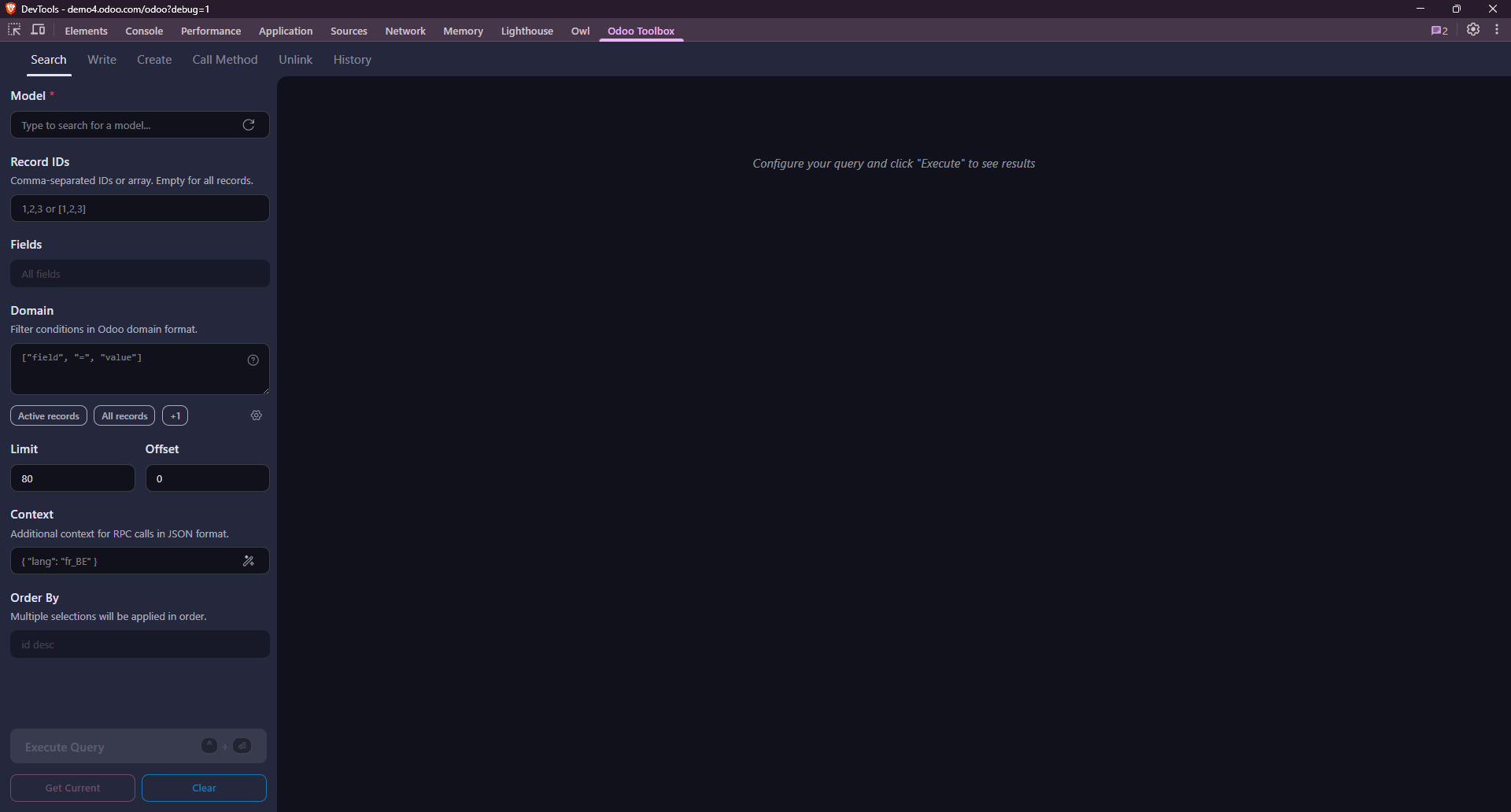Open the domain settings gear
1511x812 pixels.
click(x=256, y=415)
